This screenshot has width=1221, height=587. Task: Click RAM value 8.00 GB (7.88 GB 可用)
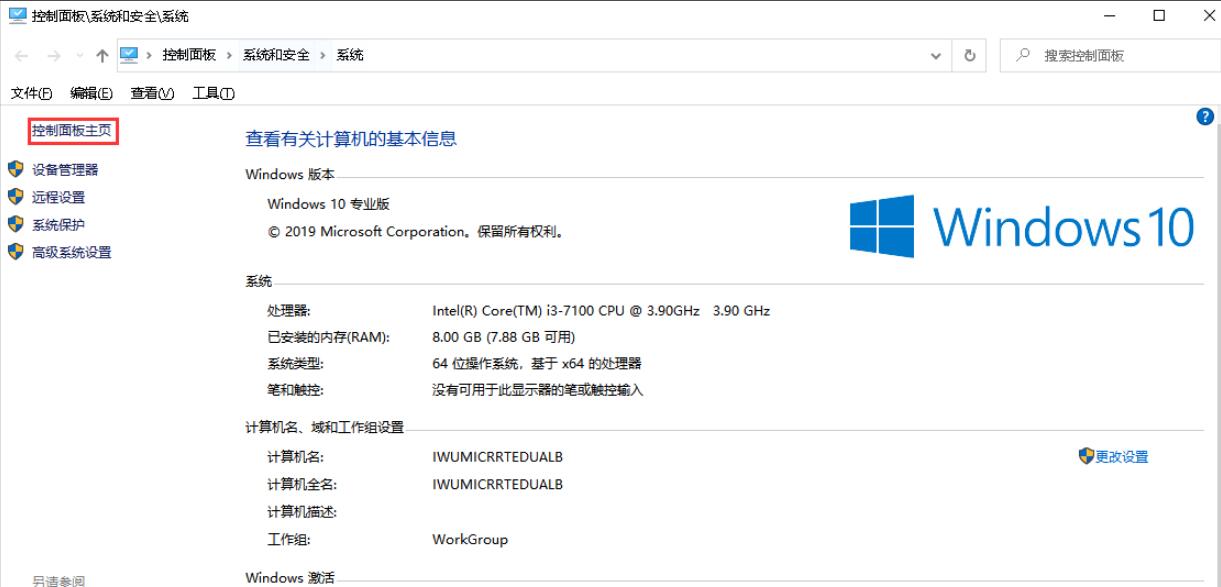[503, 337]
